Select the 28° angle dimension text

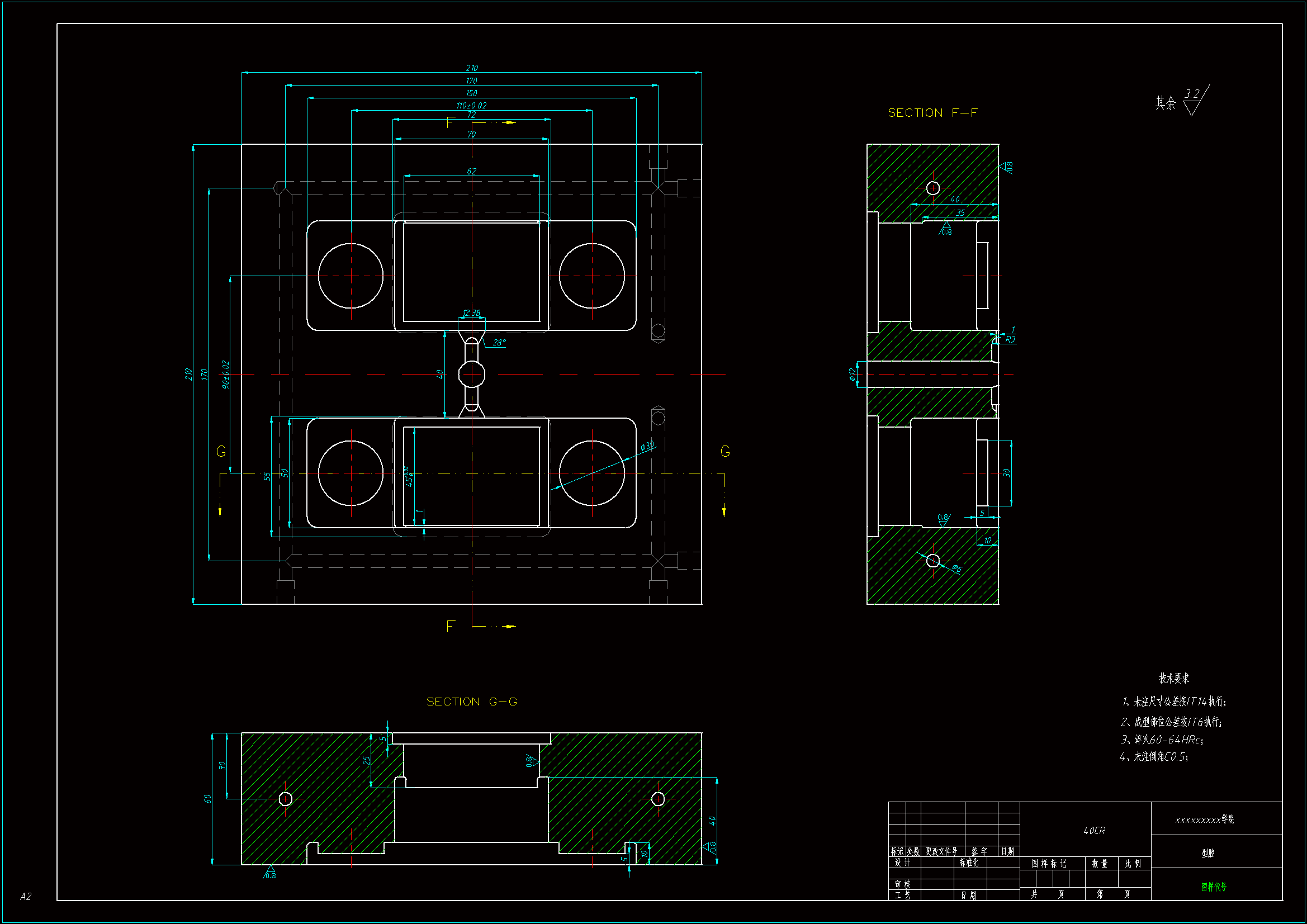[499, 343]
